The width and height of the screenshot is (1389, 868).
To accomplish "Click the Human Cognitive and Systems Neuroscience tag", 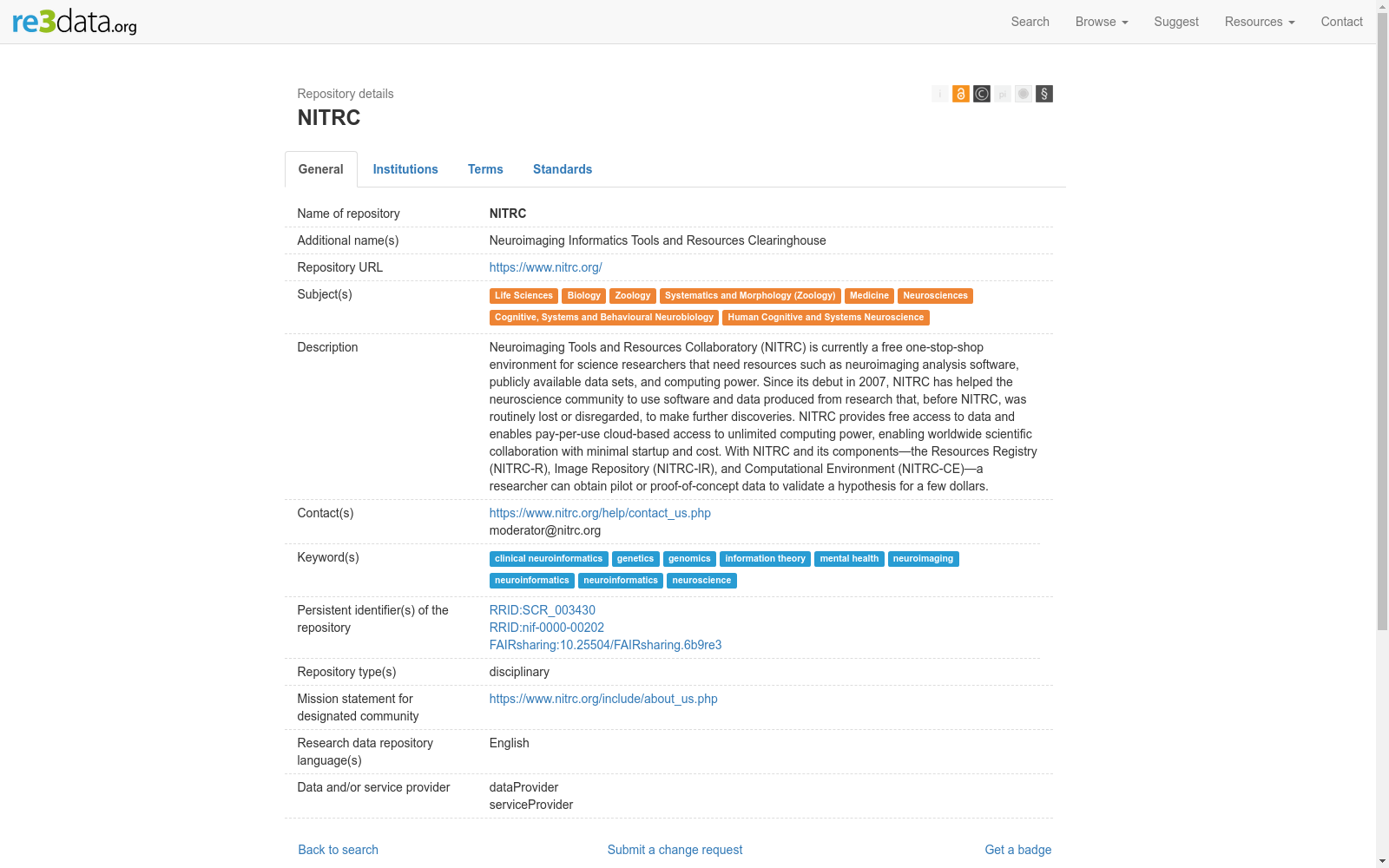I will [826, 318].
